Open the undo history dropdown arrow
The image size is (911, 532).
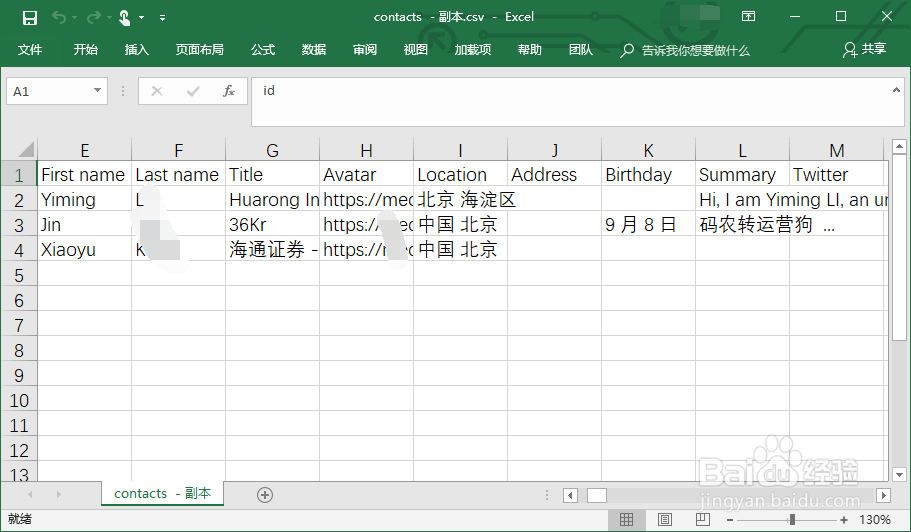tap(74, 18)
